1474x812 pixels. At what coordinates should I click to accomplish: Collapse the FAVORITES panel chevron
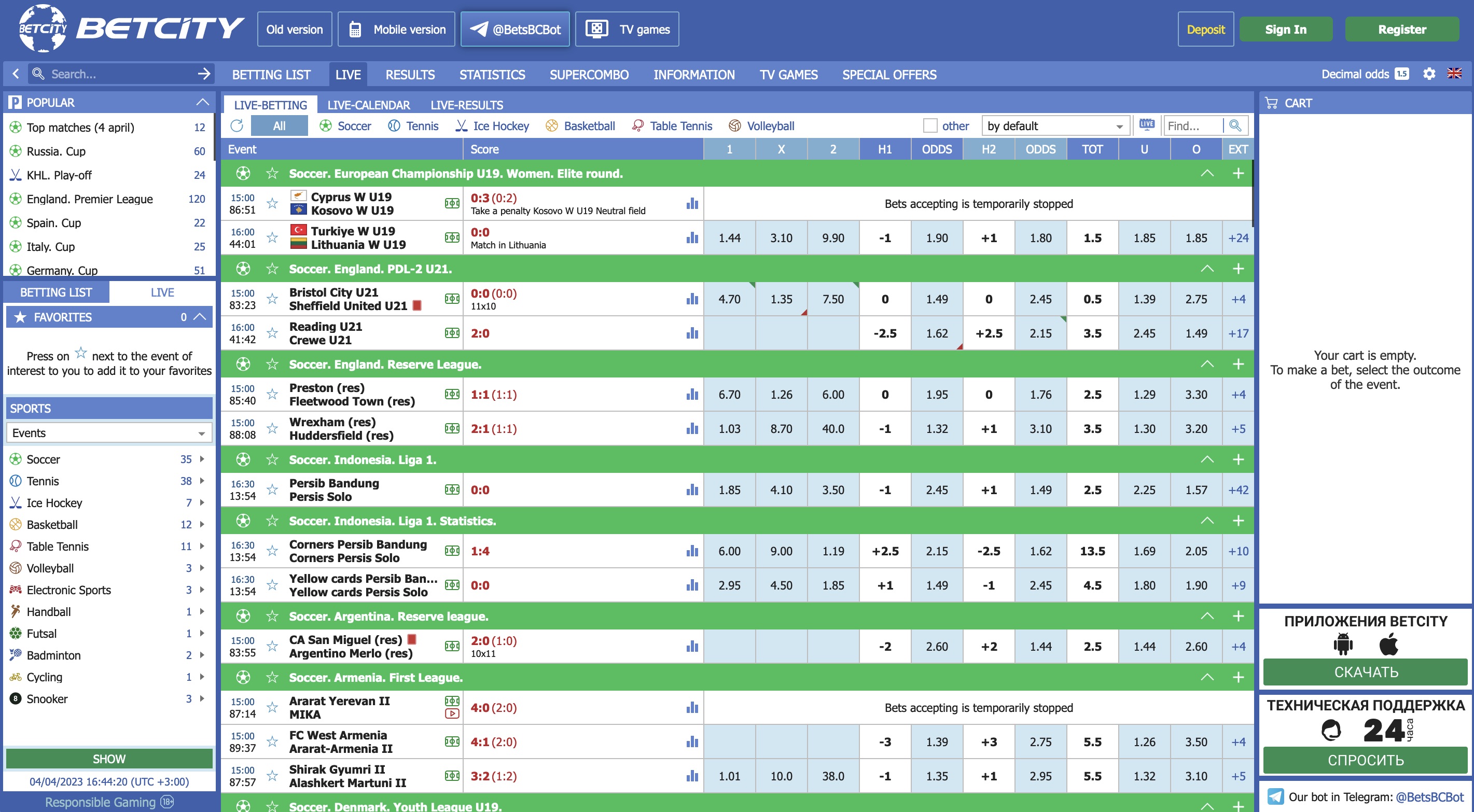200,316
